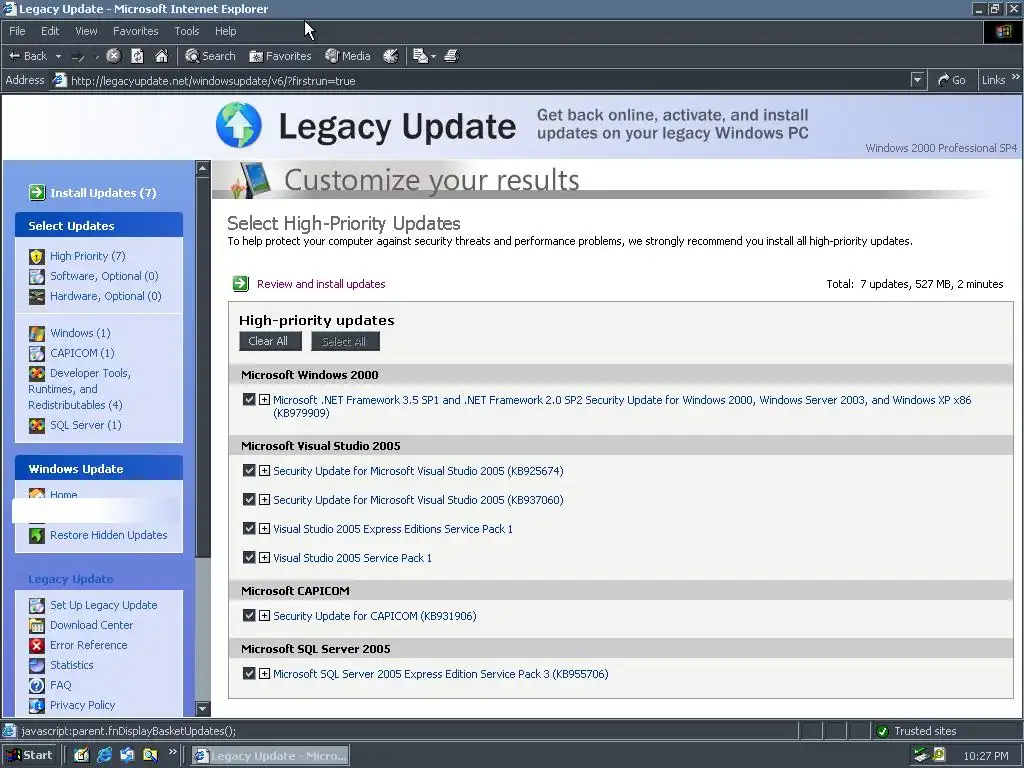
Task: Uncheck Visual Studio 2005 KB937060 update
Action: point(249,499)
